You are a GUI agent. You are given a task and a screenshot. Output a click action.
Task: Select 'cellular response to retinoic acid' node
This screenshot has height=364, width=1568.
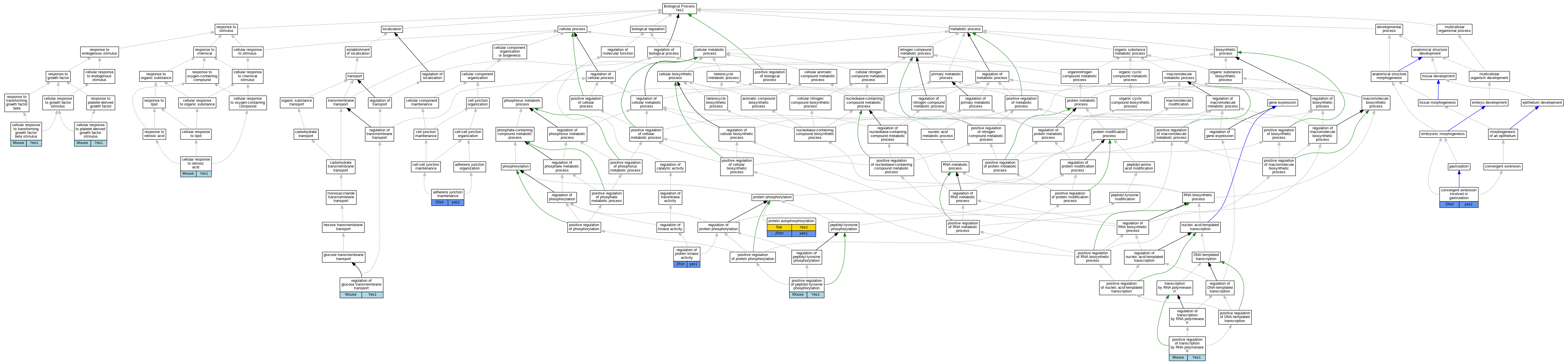coord(196,166)
